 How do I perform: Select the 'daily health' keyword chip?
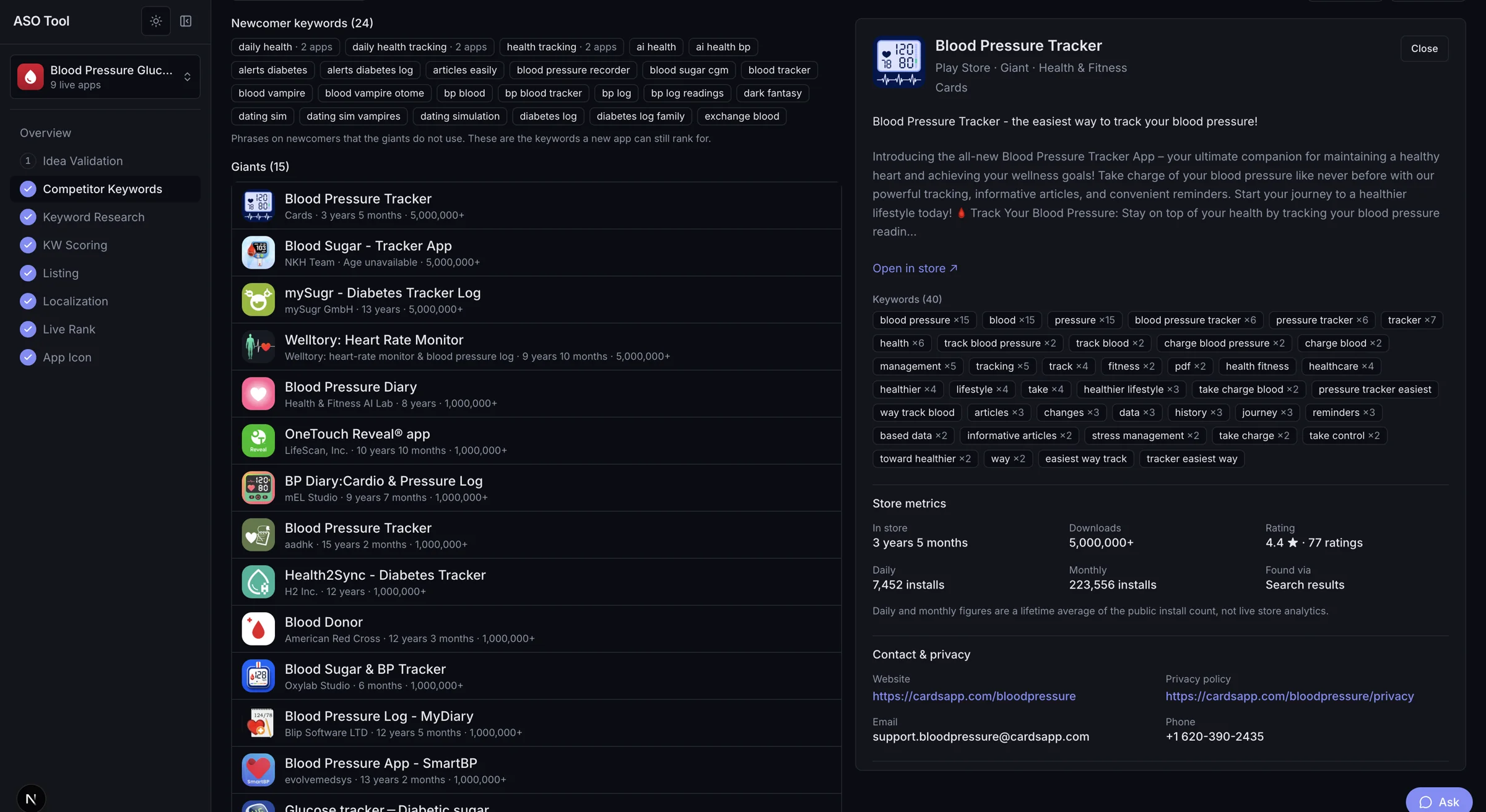point(285,47)
